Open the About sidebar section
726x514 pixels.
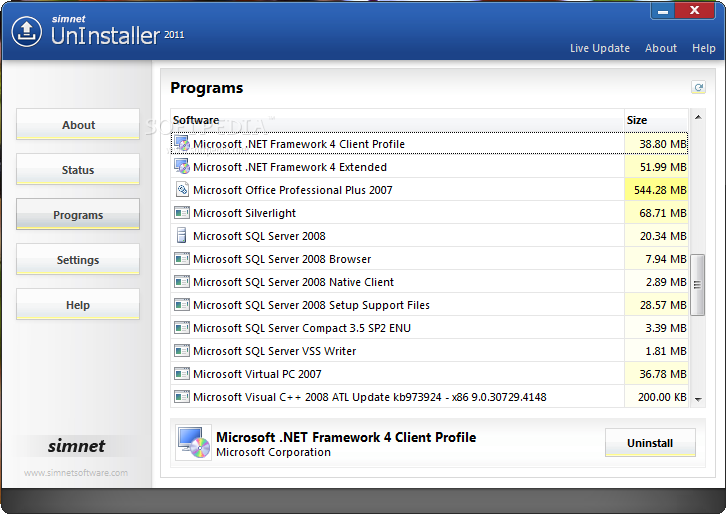[x=78, y=124]
